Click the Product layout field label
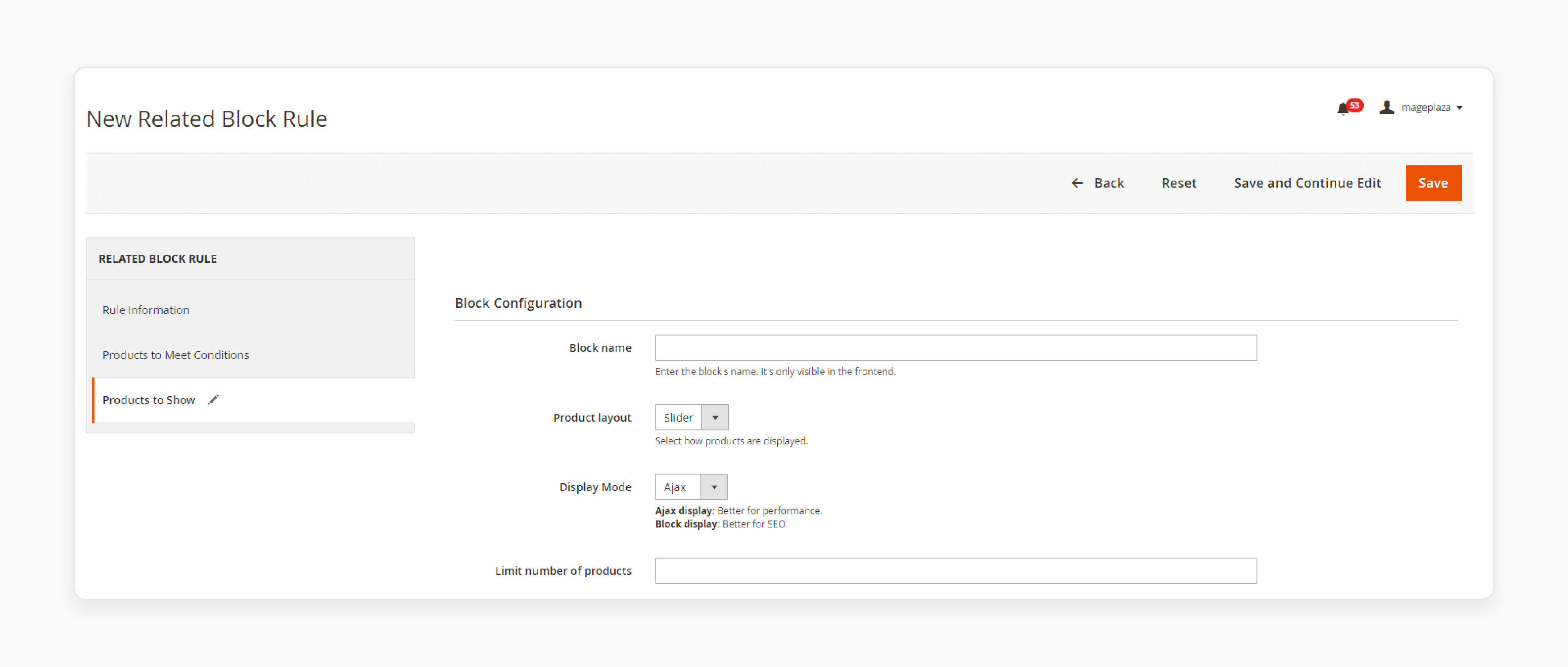 (x=592, y=418)
